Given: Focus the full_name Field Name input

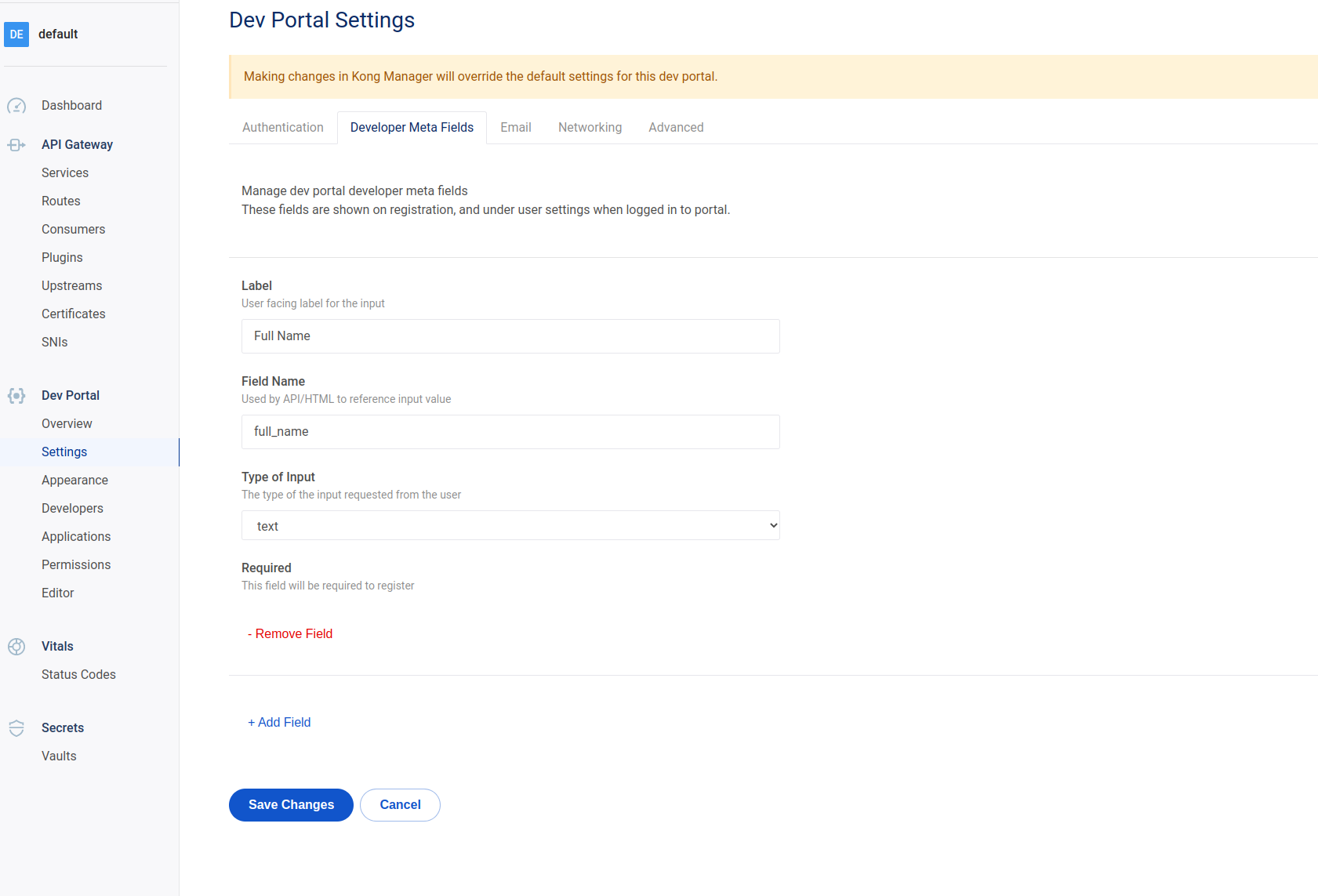Looking at the screenshot, I should (x=510, y=431).
